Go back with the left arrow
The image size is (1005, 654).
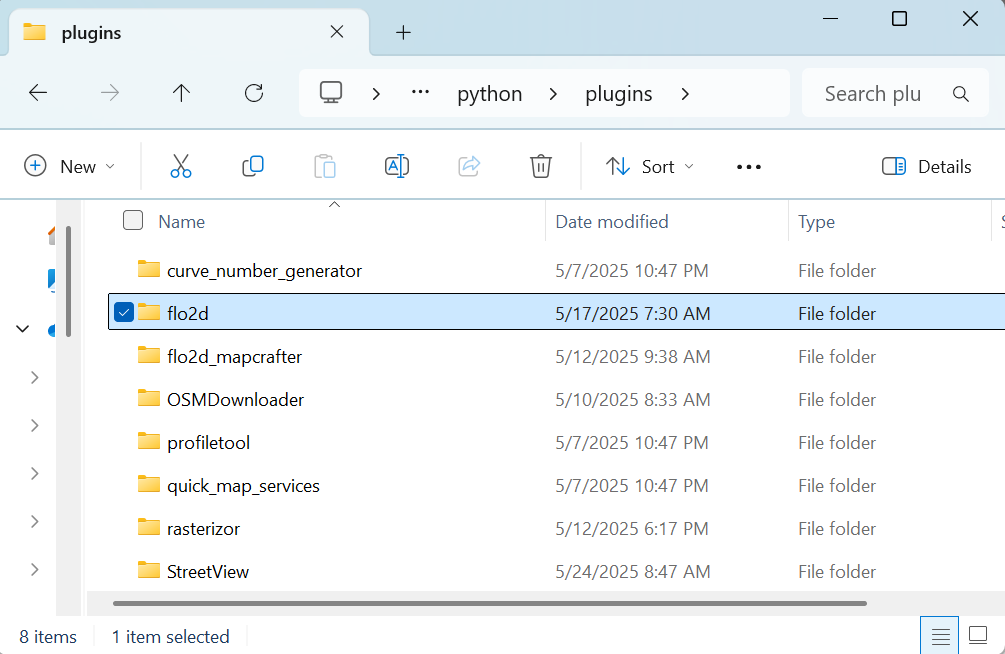(x=38, y=93)
